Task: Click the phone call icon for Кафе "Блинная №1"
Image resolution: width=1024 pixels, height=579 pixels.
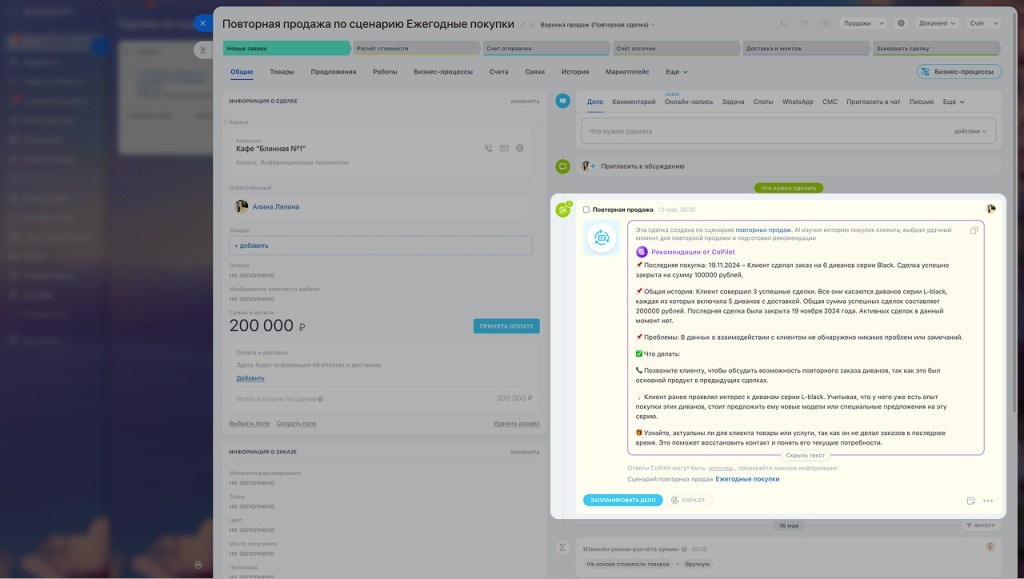Action: click(x=488, y=148)
